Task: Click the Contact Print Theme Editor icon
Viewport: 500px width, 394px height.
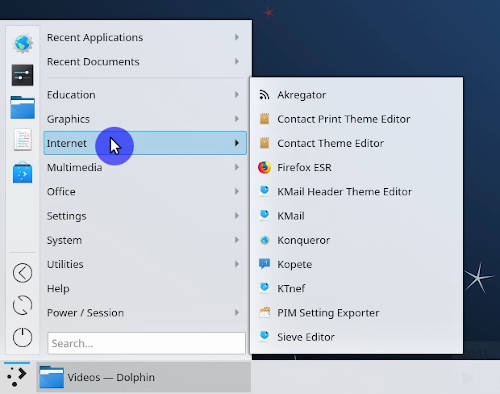Action: (264, 119)
